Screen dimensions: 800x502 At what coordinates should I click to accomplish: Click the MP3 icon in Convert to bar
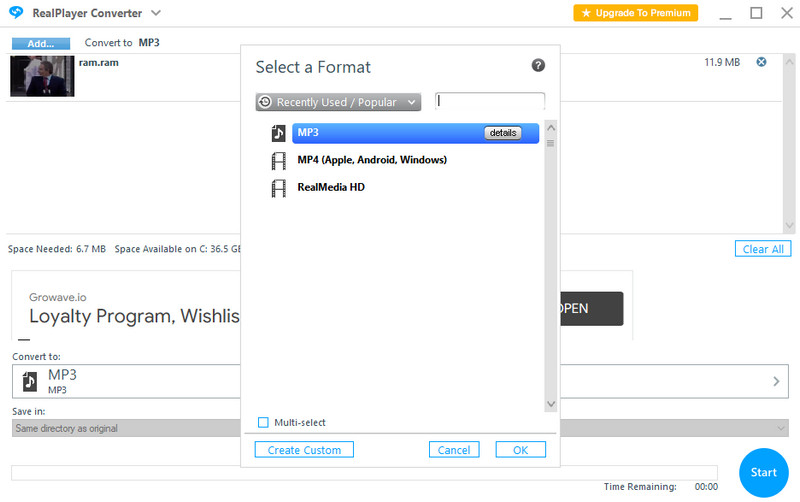(x=30, y=381)
